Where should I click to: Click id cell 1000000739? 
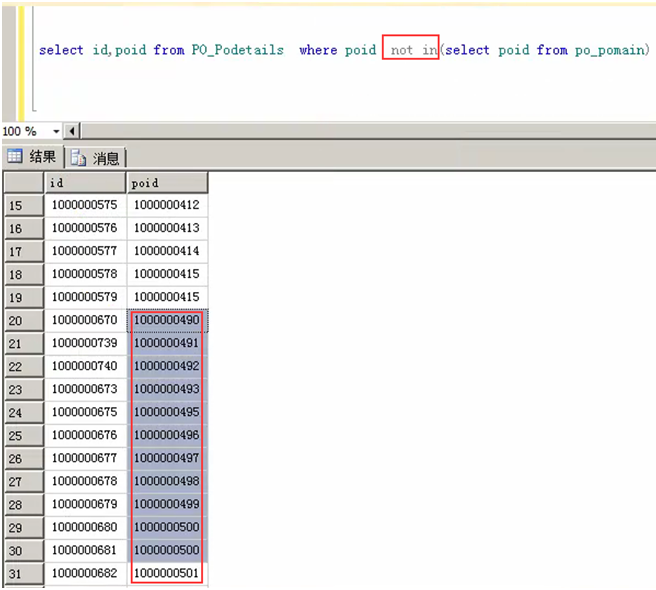85,343
